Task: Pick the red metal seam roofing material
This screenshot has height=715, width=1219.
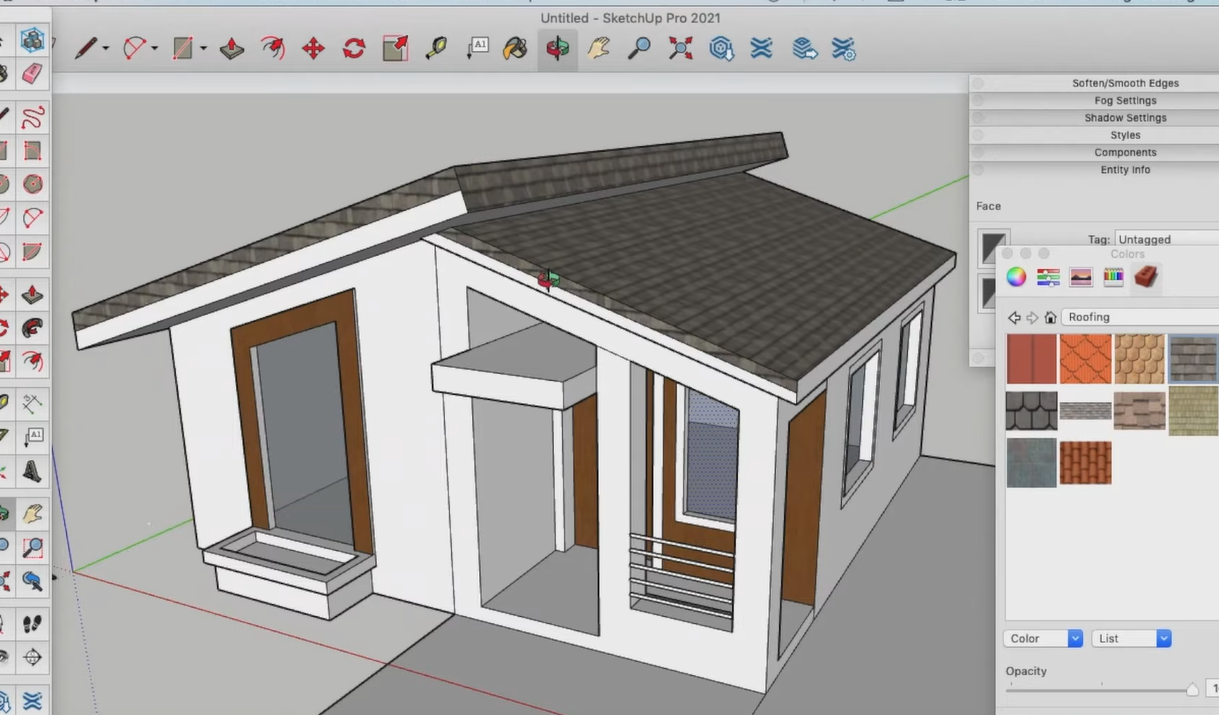Action: [1031, 359]
